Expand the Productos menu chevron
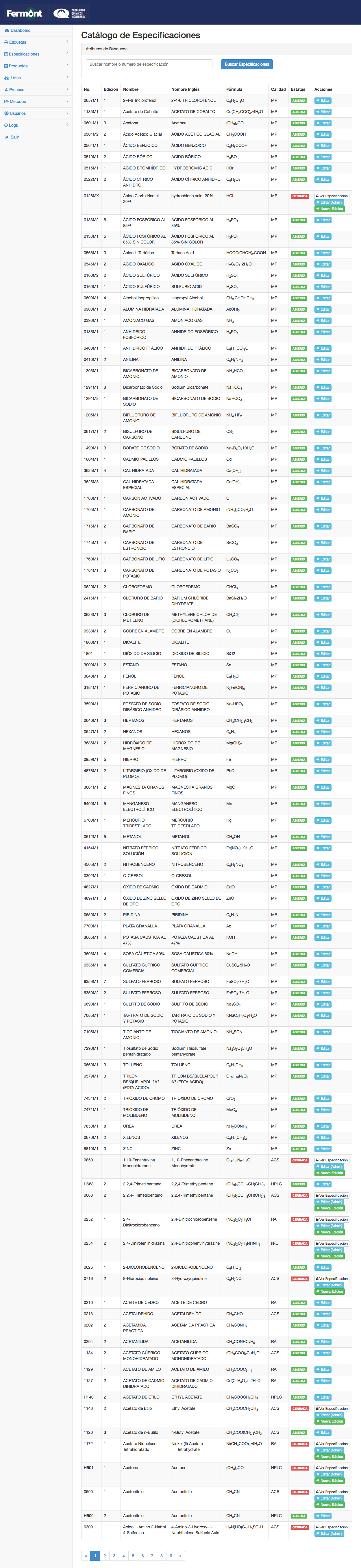This screenshot has height=1568, width=361. pyautogui.click(x=67, y=66)
